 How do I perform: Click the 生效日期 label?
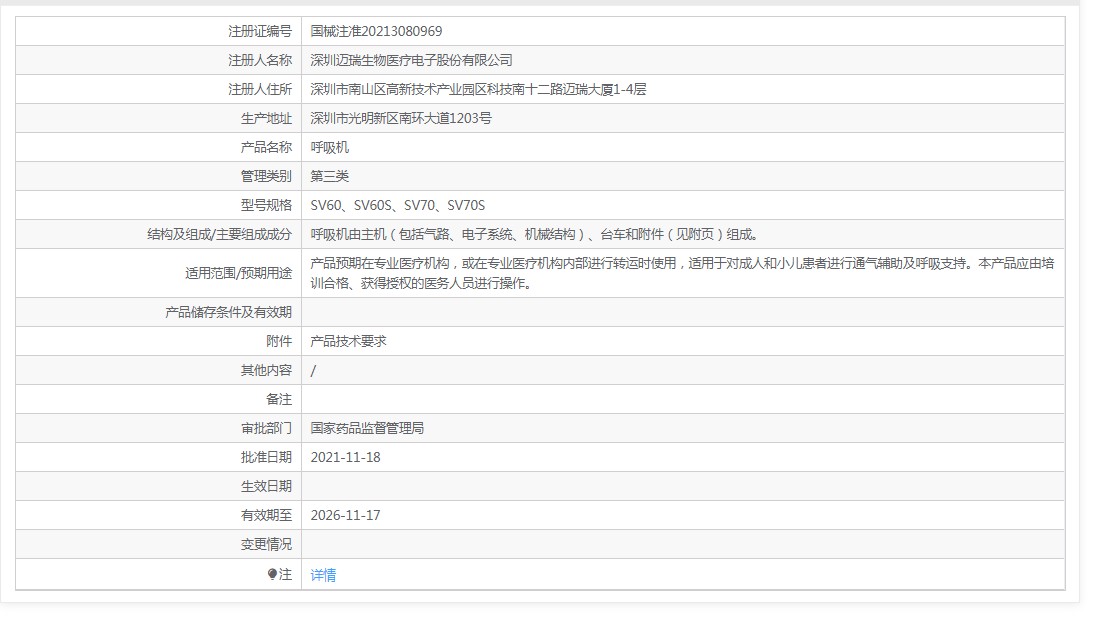(266, 486)
